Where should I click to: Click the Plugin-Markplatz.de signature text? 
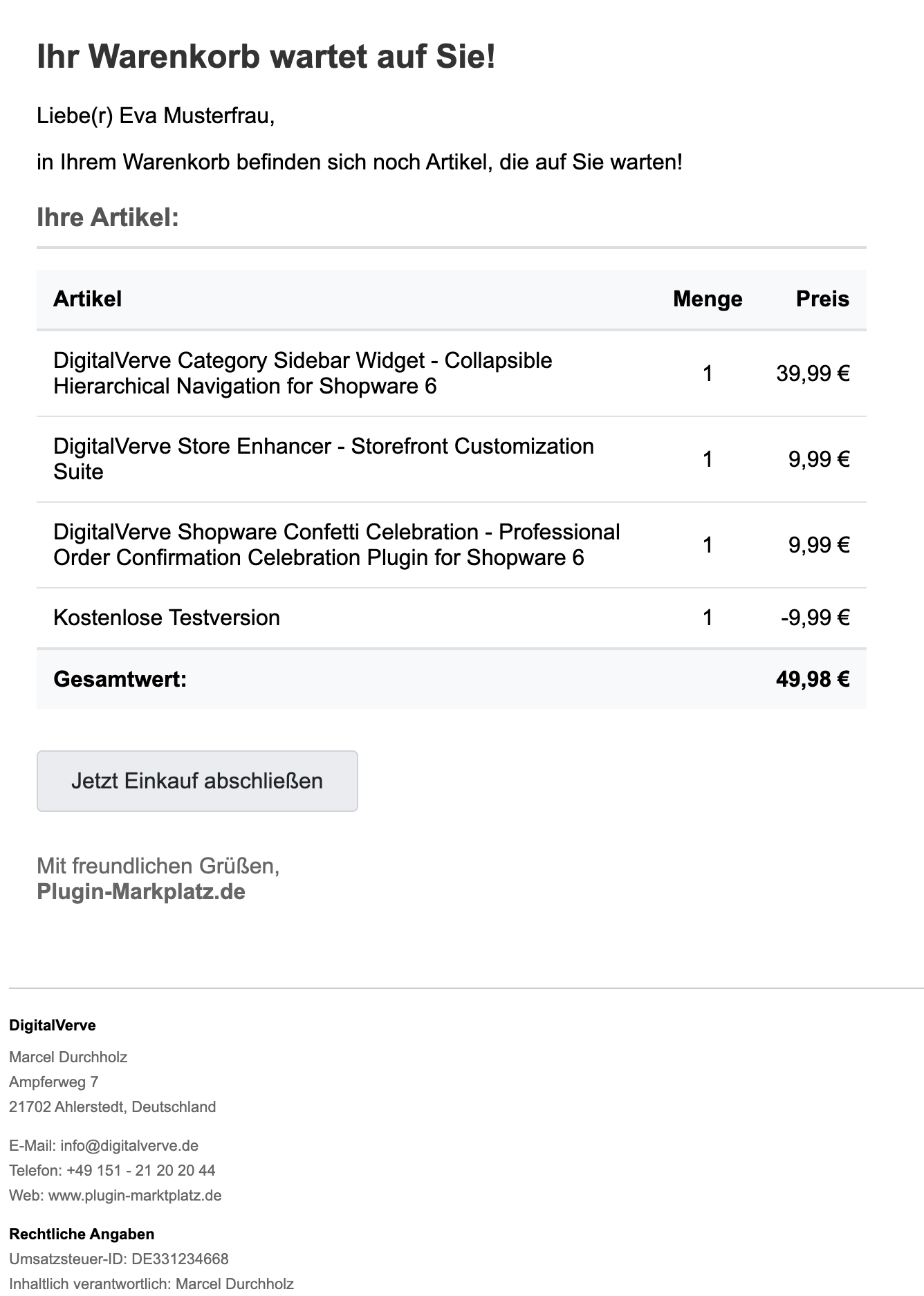pyautogui.click(x=141, y=891)
